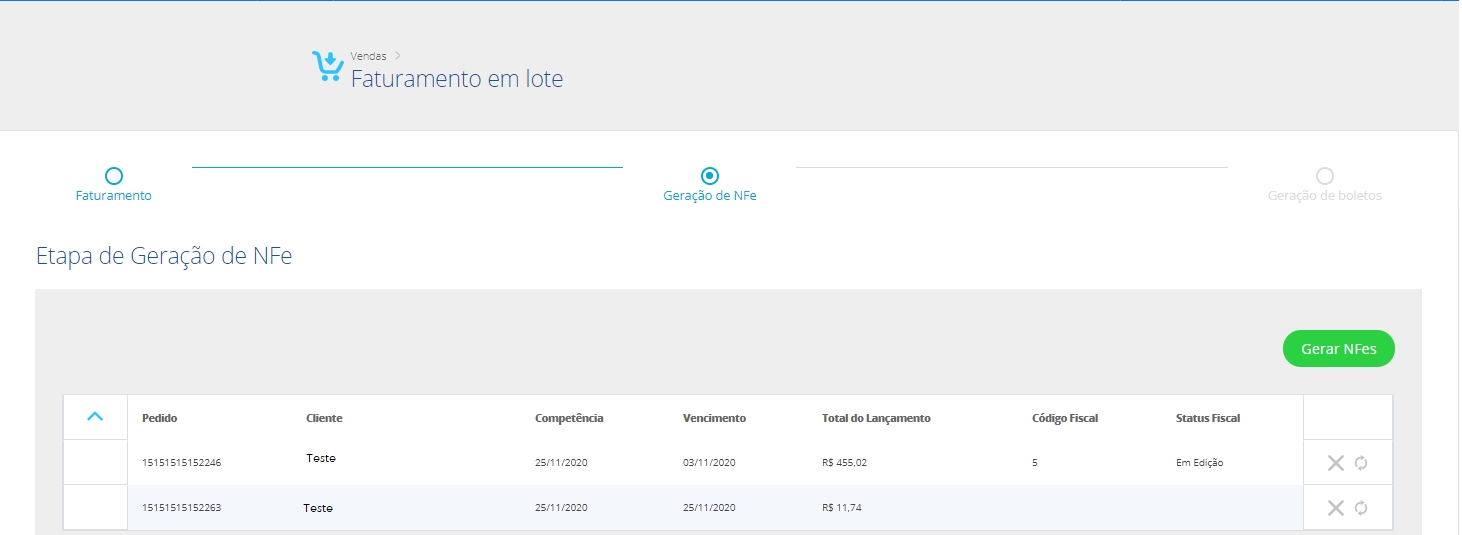Select the Geração de NFe step circle
The width and height of the screenshot is (1462, 535).
point(710,176)
